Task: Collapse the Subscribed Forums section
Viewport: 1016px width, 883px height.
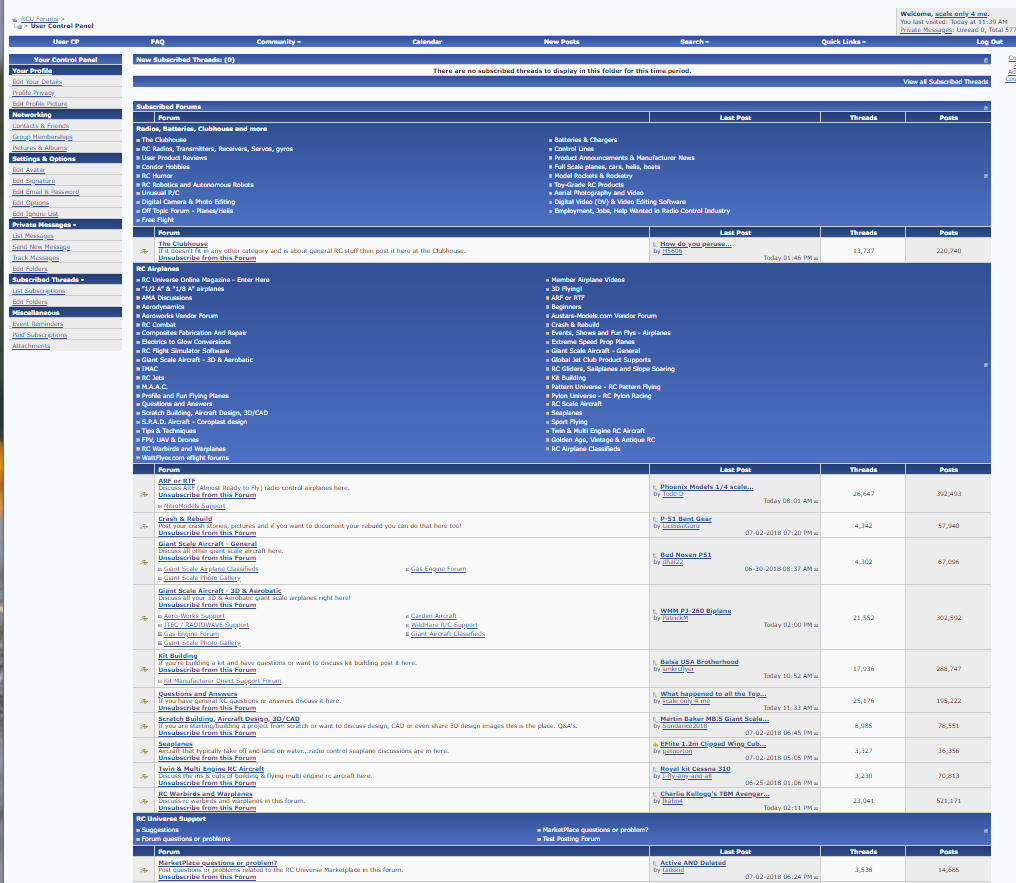Action: [985, 106]
